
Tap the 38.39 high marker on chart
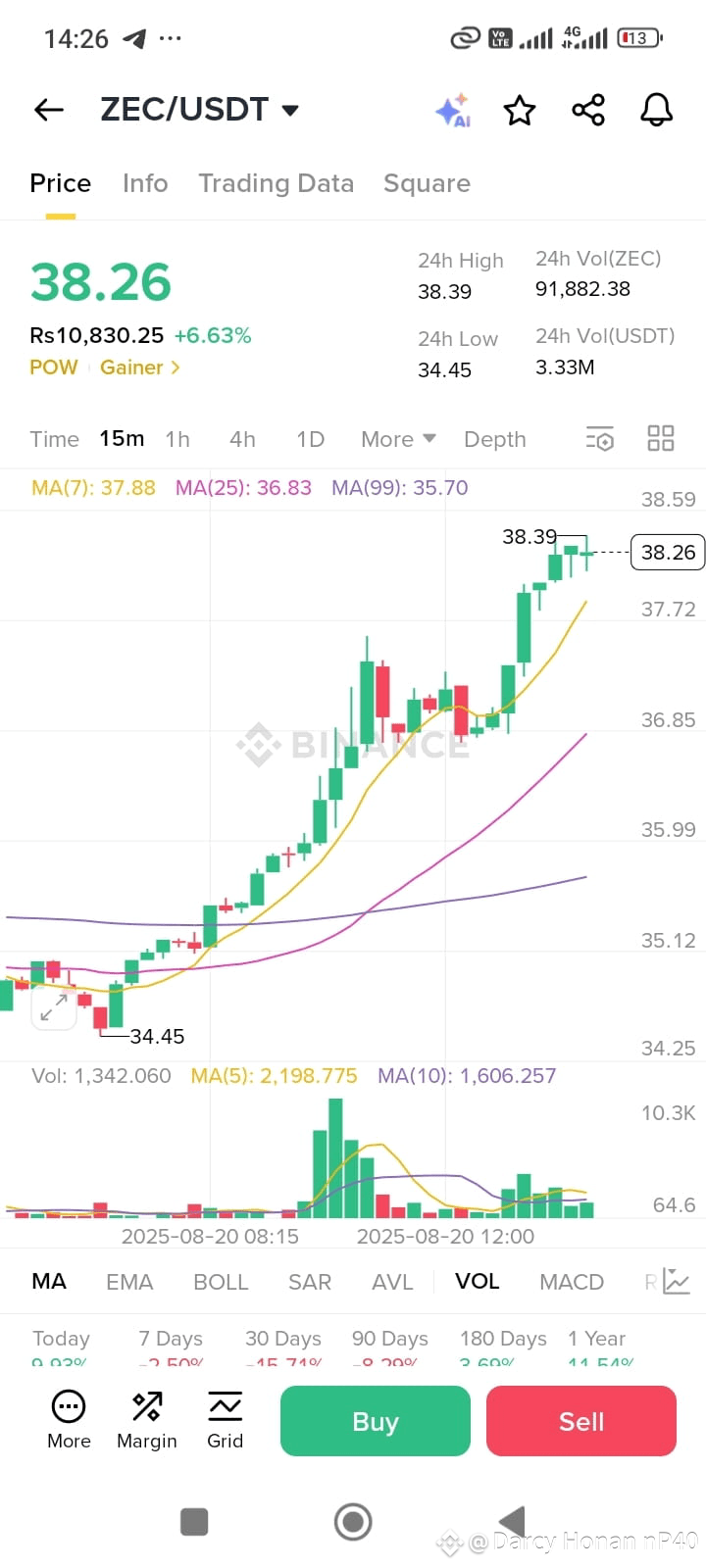point(529,537)
